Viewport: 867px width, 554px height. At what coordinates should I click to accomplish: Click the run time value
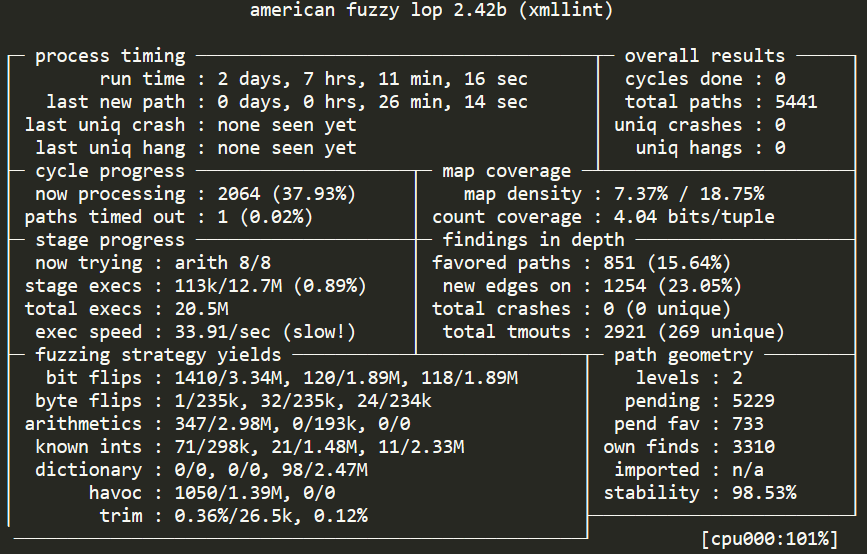[x=366, y=79]
